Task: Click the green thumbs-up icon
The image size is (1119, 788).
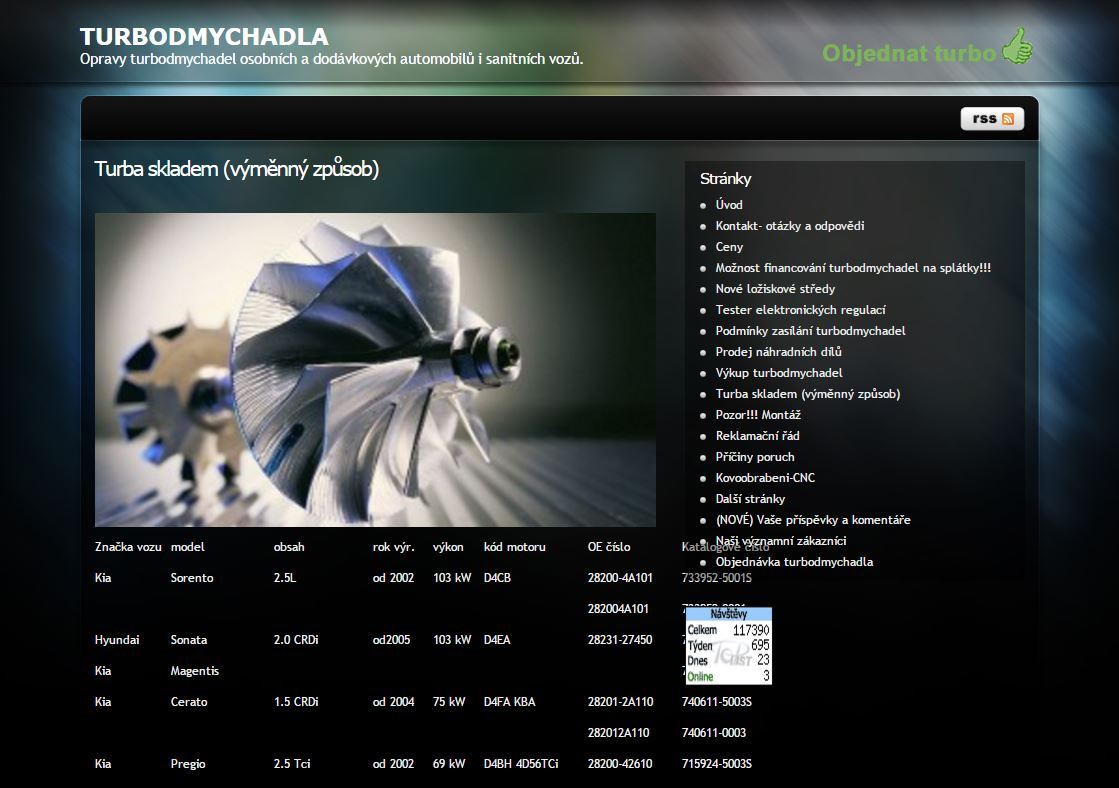Action: 1017,46
